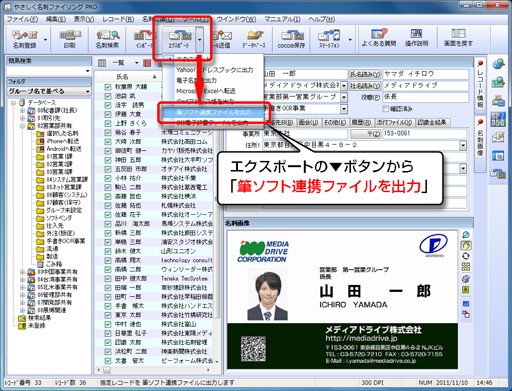Open the ヘルプ(H) menu
The width and height of the screenshot is (512, 391).
point(322,19)
